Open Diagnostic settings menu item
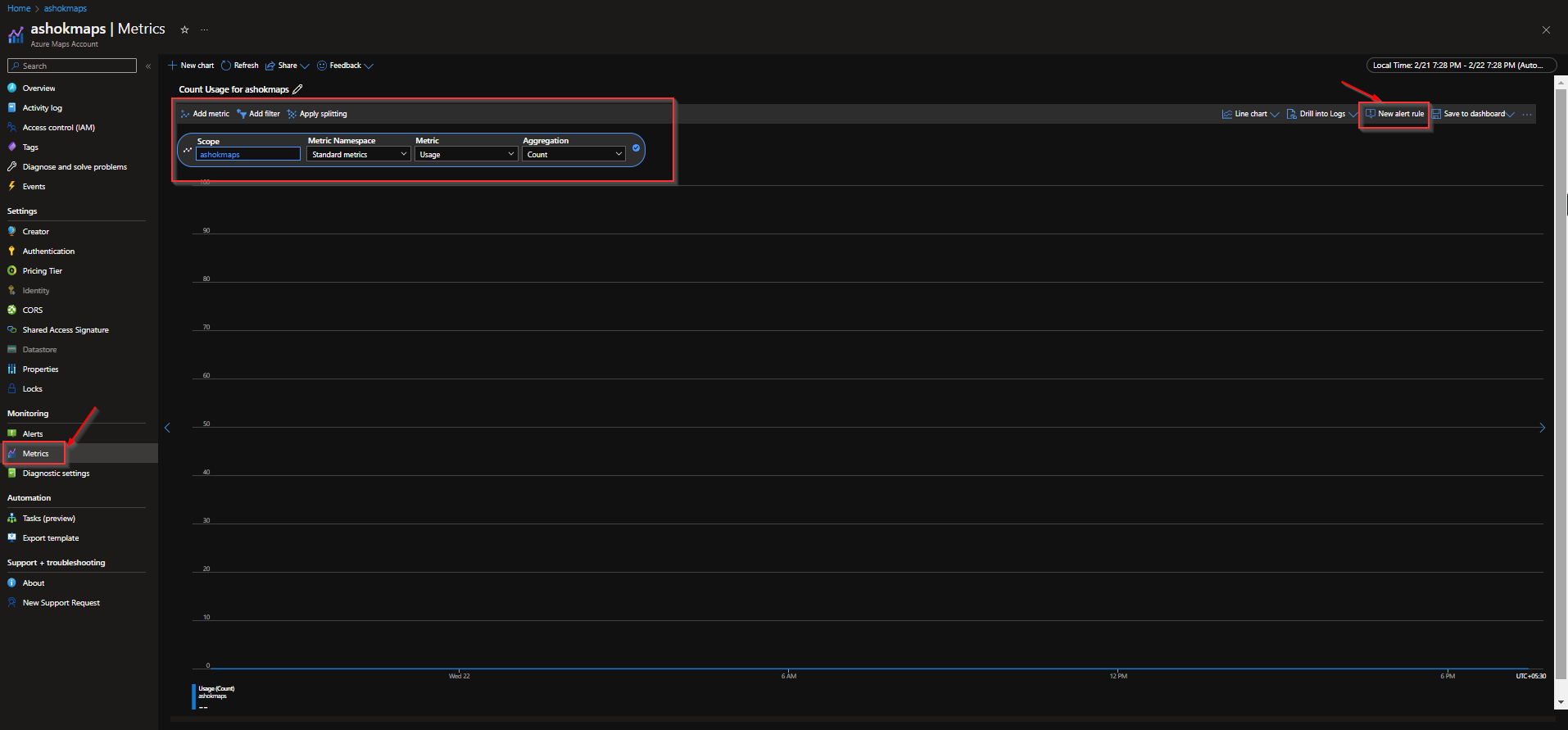 click(56, 473)
